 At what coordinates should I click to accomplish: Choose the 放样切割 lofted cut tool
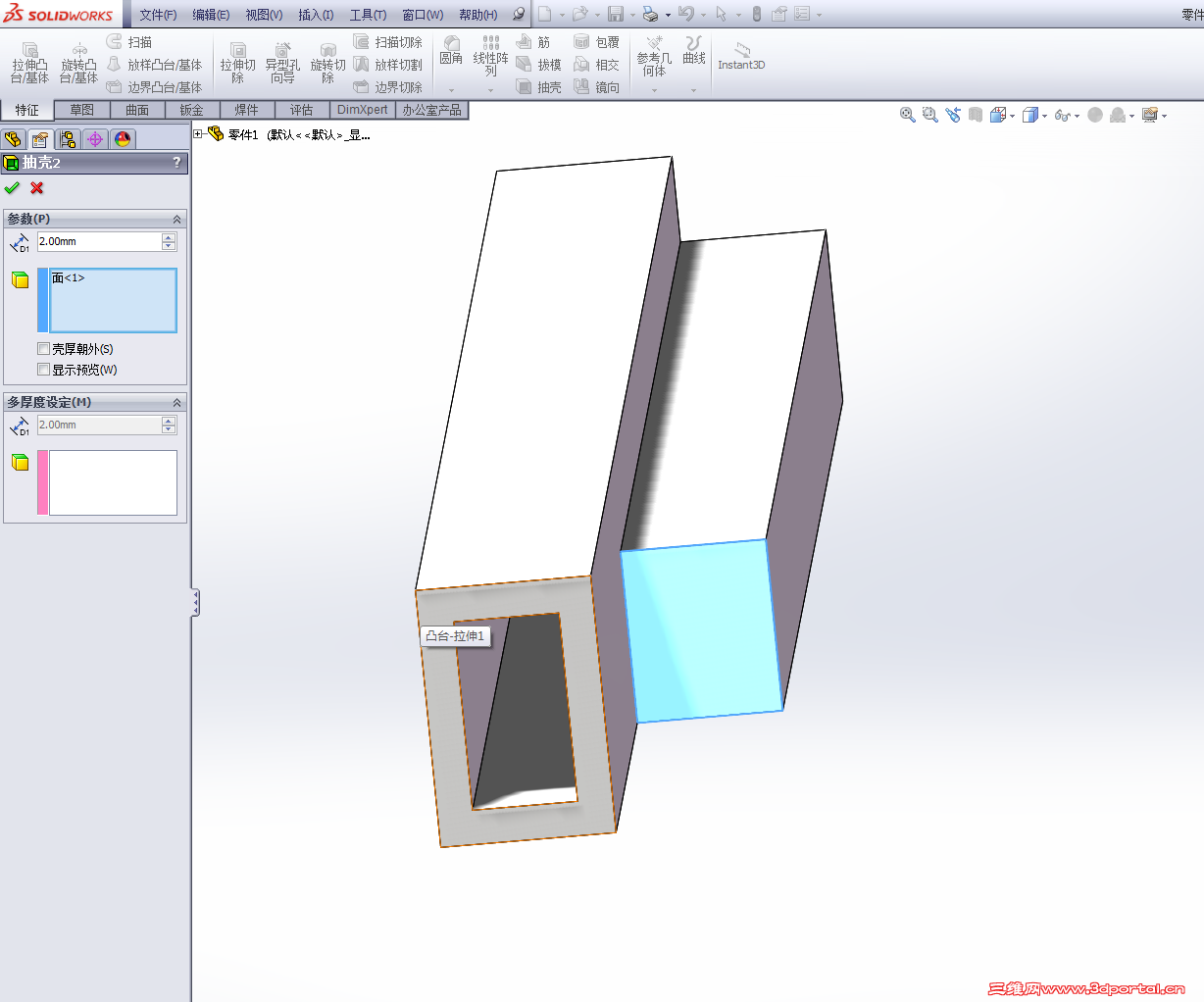[x=388, y=65]
